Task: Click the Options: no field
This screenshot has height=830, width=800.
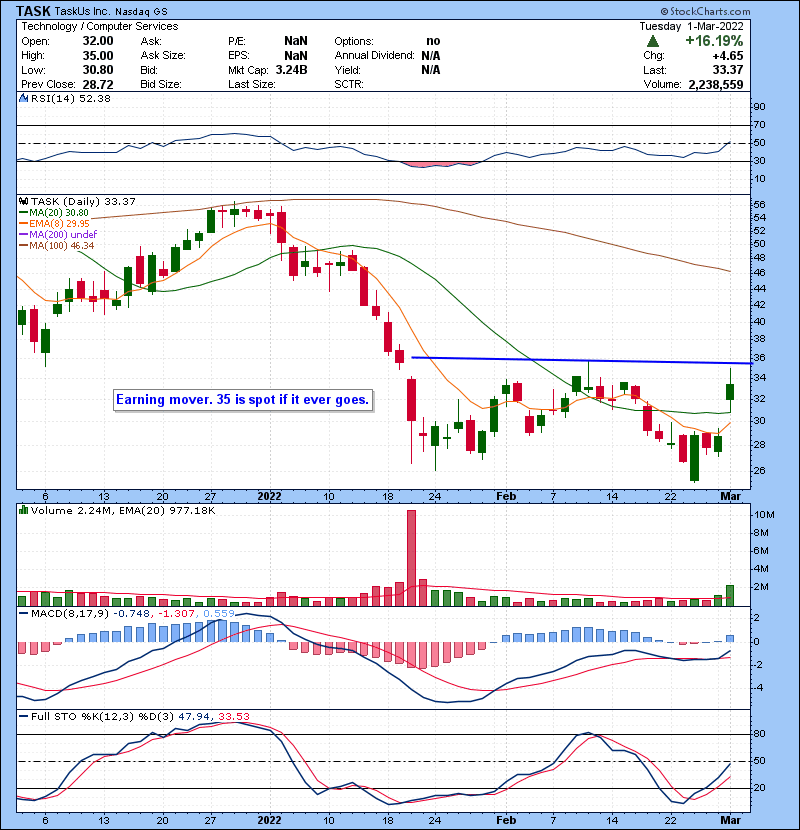Action: pyautogui.click(x=387, y=41)
